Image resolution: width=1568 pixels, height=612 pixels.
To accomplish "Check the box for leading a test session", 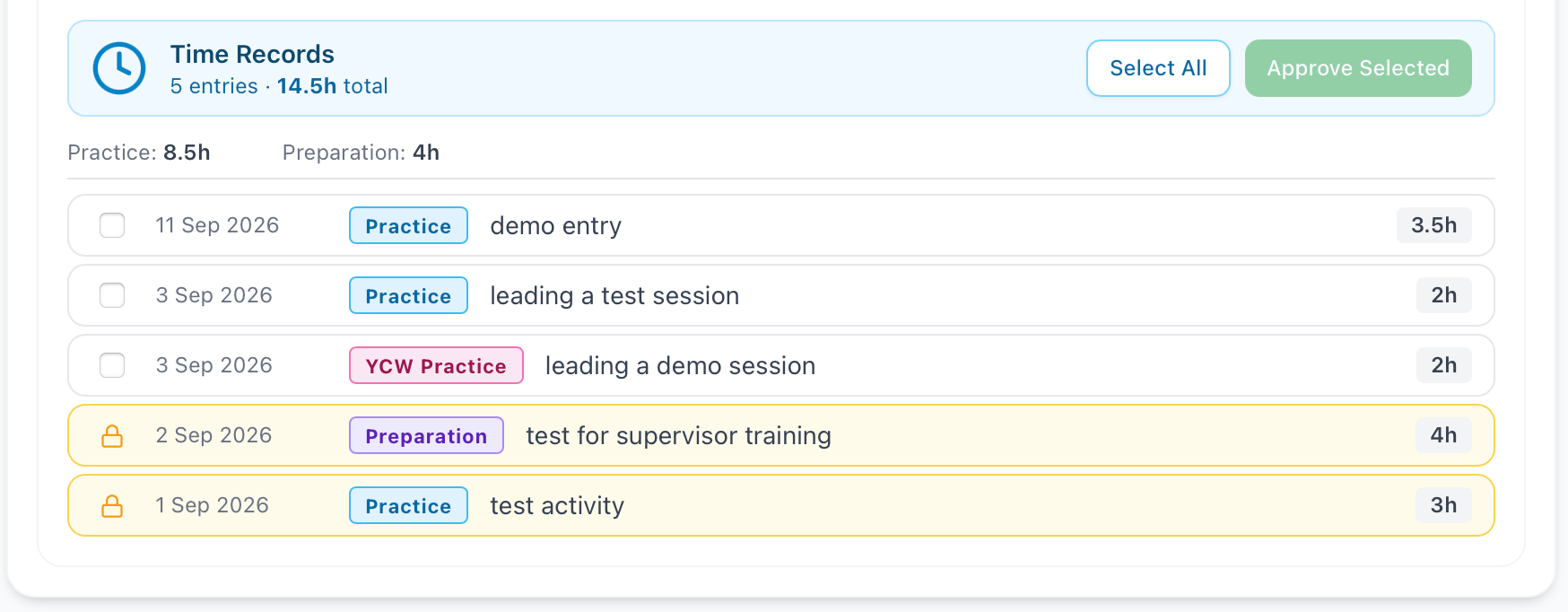I will [x=112, y=295].
